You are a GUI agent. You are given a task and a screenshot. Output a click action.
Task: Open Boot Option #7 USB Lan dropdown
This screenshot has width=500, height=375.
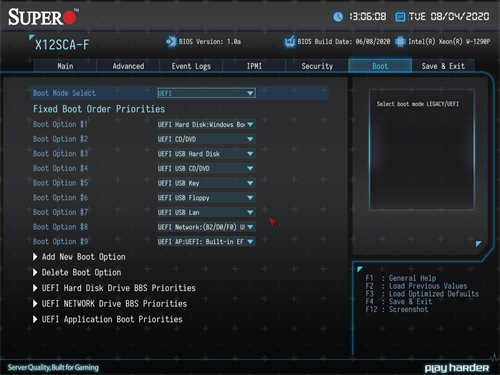coord(206,212)
